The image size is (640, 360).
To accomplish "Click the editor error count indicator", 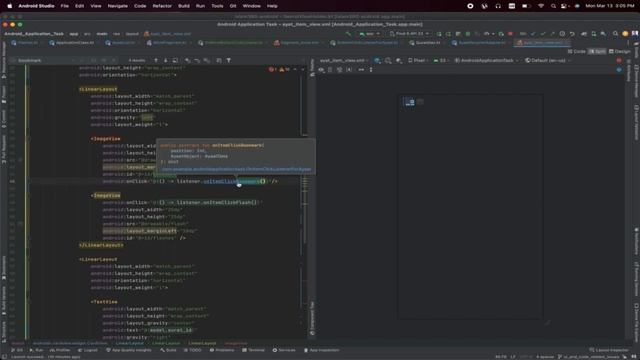I will (x=272, y=70).
